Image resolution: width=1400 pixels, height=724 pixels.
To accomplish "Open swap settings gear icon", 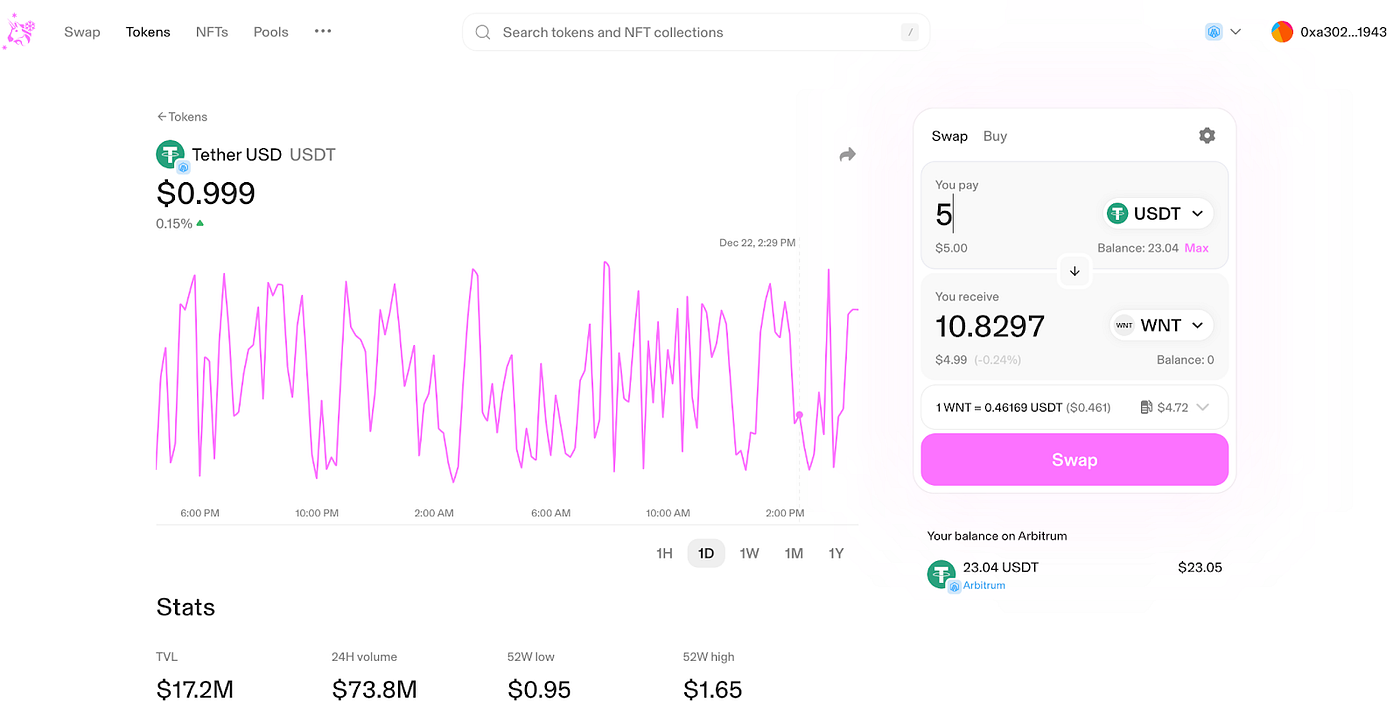I will point(1207,135).
